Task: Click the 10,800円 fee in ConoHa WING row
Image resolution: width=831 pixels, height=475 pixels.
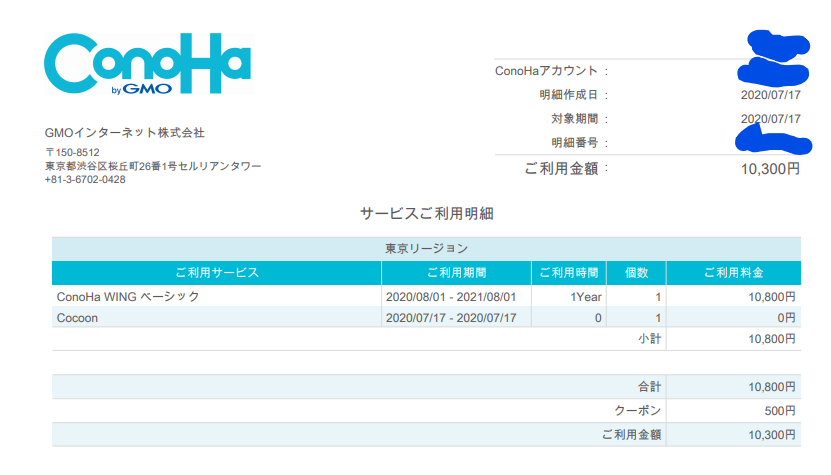Action: [772, 297]
